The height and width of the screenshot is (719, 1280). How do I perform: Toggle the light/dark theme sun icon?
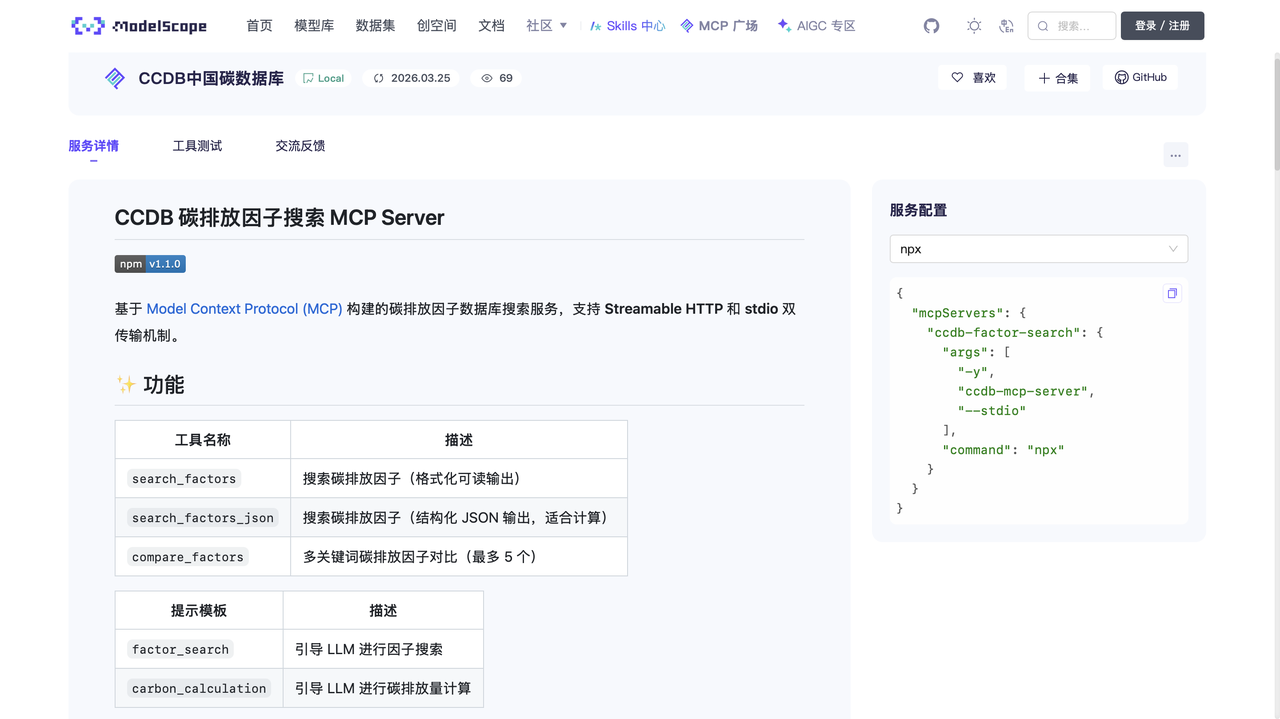974,26
